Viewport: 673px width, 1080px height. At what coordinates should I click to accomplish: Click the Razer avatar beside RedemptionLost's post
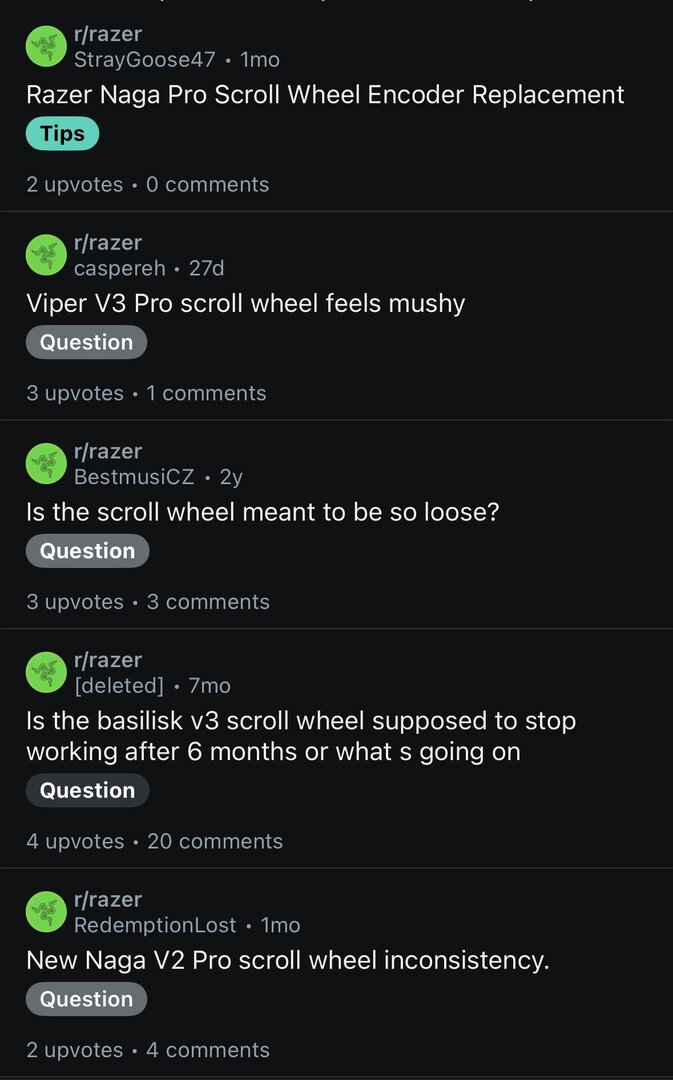46,912
